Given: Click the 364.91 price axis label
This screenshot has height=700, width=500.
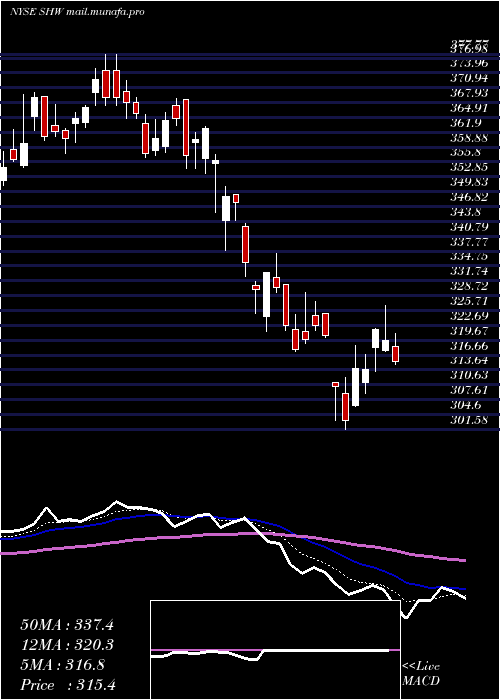Looking at the screenshot, I should (x=469, y=108).
